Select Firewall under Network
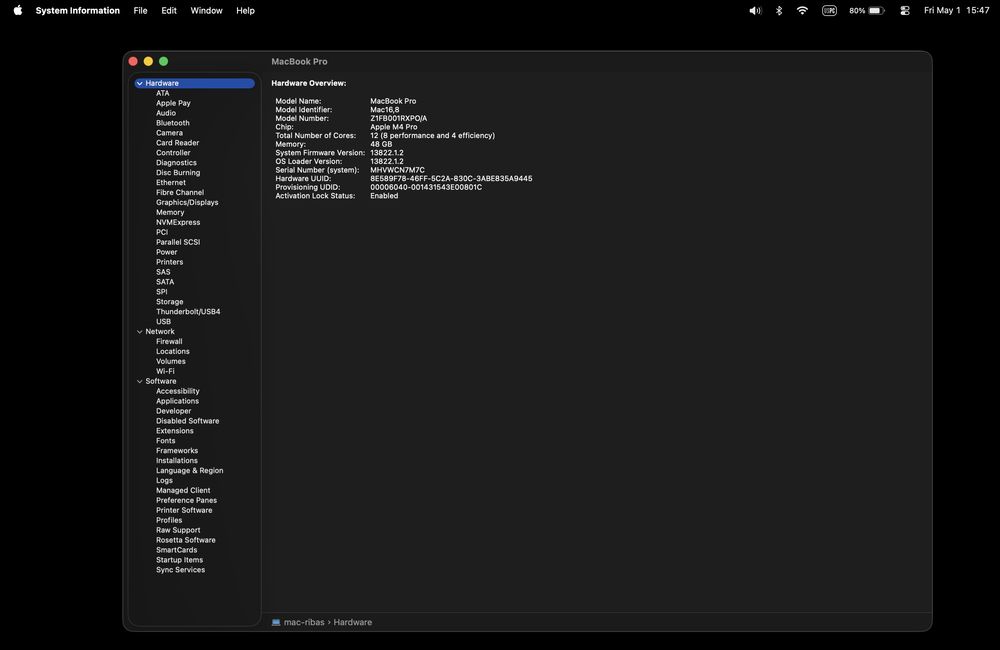The height and width of the screenshot is (650, 1000). pos(169,341)
